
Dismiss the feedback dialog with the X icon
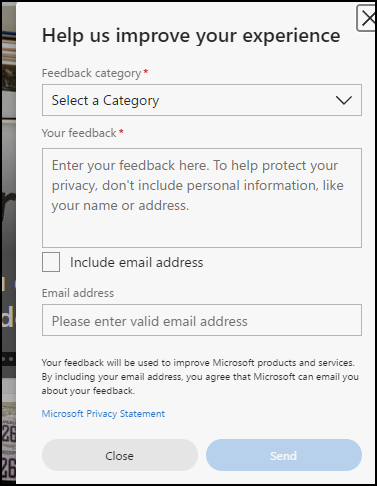(367, 18)
